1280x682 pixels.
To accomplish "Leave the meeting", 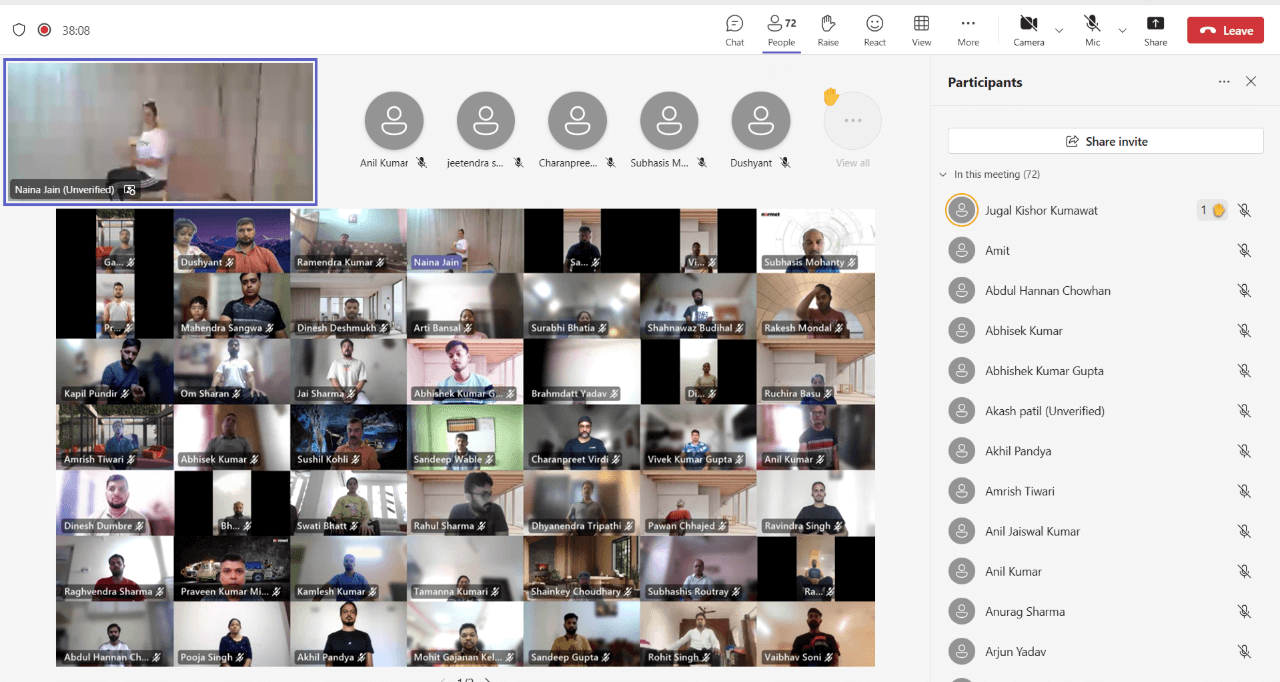I will pyautogui.click(x=1226, y=30).
